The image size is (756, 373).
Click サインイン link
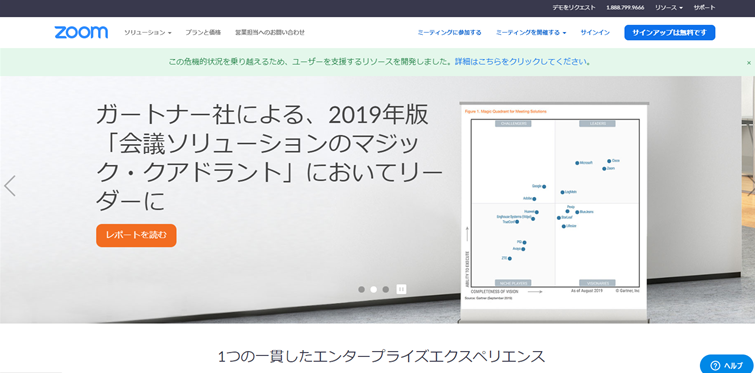click(x=595, y=33)
